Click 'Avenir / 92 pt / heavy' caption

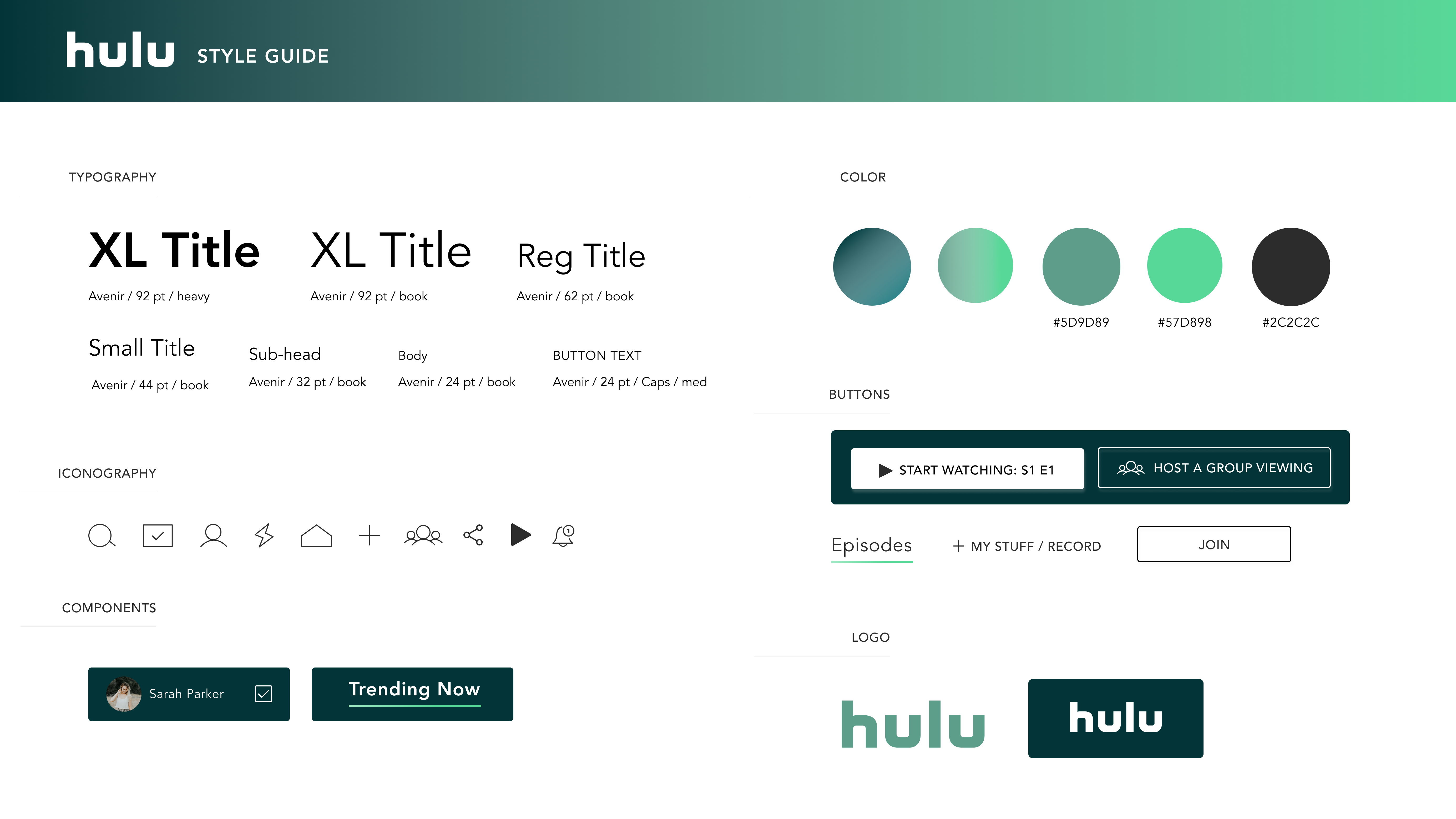[x=149, y=296]
